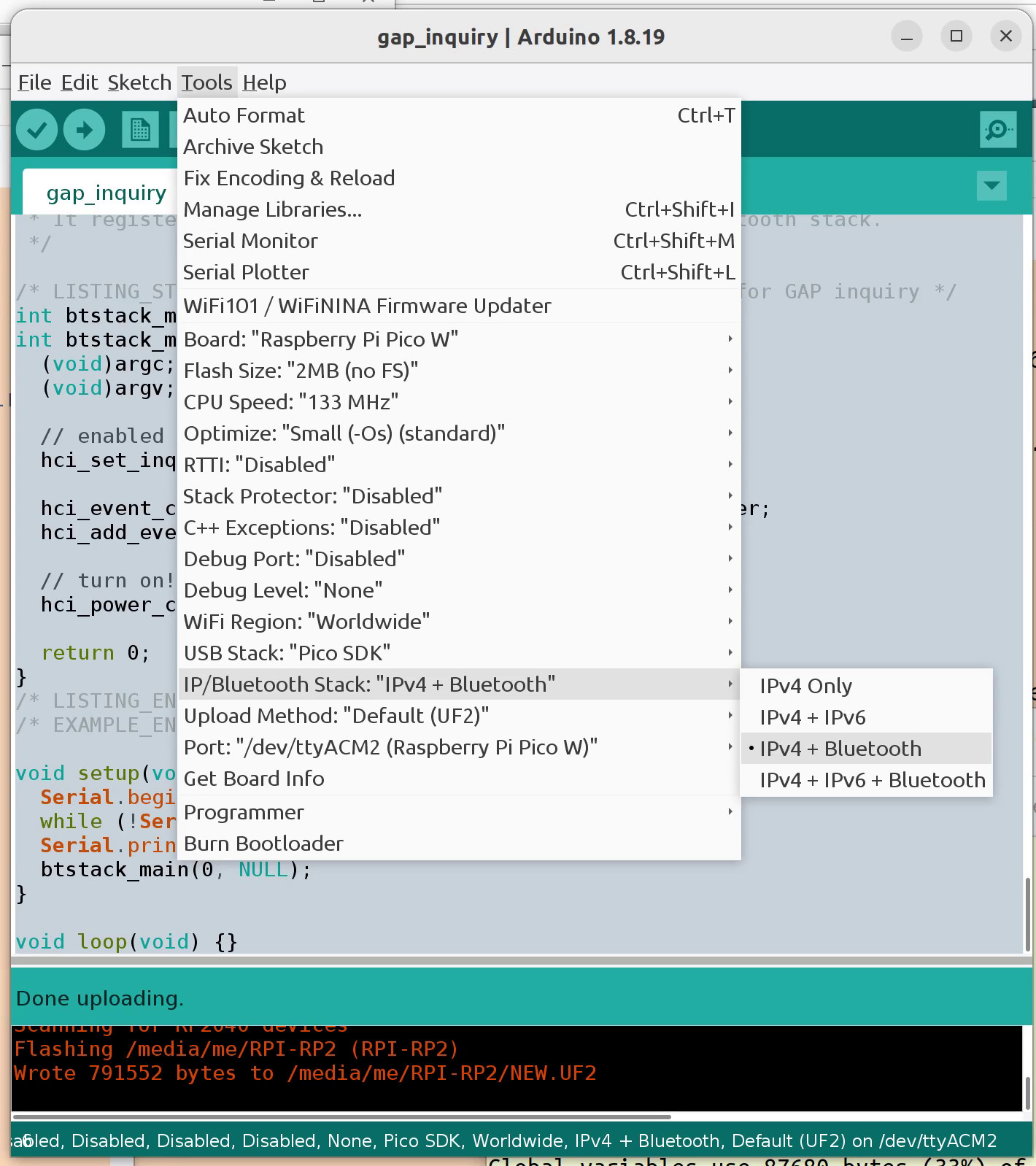
Task: Expand CPU Speed: "133 MHz" submenu
Action: 459,402
